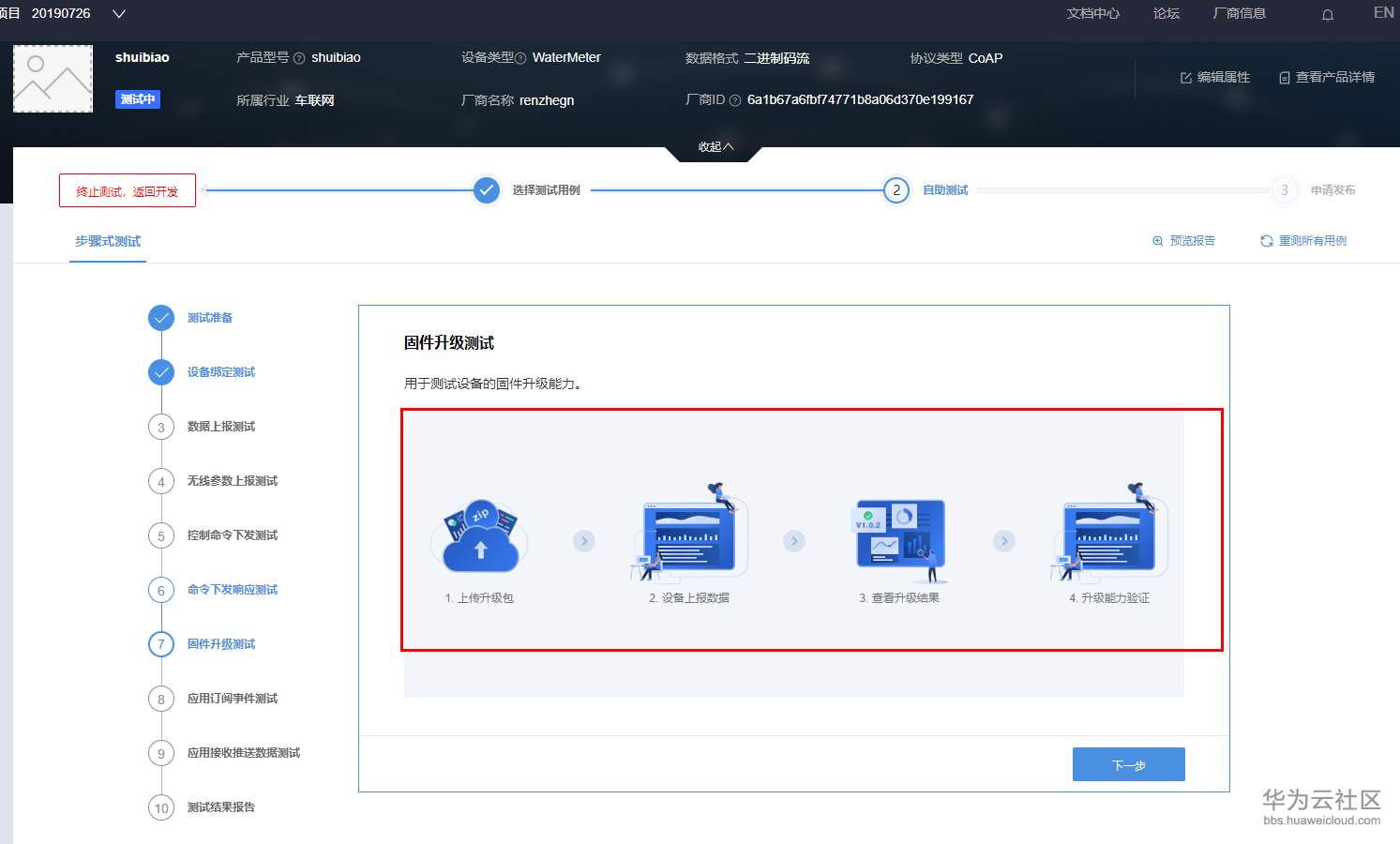Click the completed 选择测试用例 checkmark step
The height and width of the screenshot is (844, 1400).
486,190
